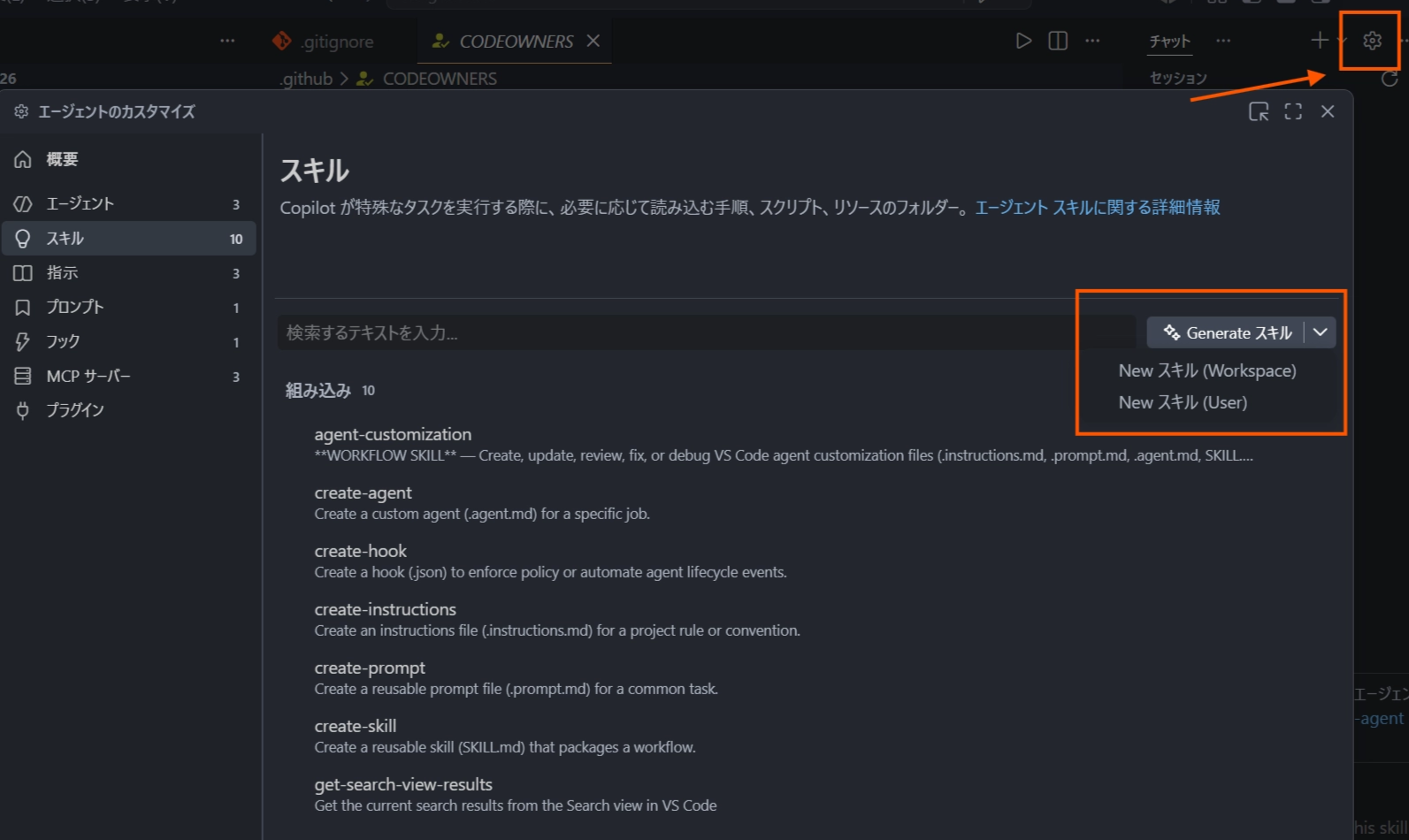The height and width of the screenshot is (840, 1409).
Task: Expand the Generate スキル dropdown arrow
Action: tap(1321, 332)
